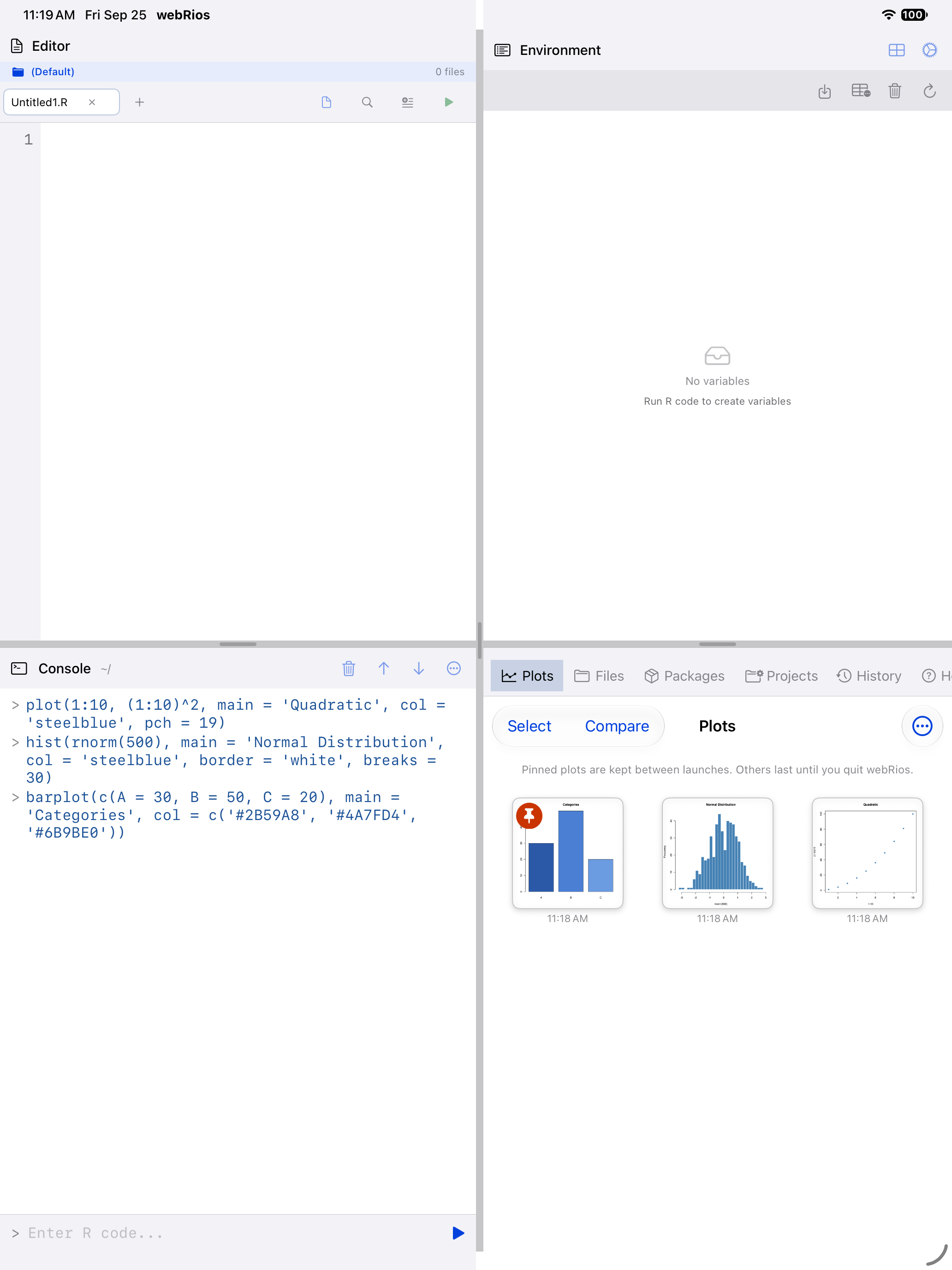Image resolution: width=952 pixels, height=1270 pixels.
Task: Switch to the Files tab
Action: [599, 676]
